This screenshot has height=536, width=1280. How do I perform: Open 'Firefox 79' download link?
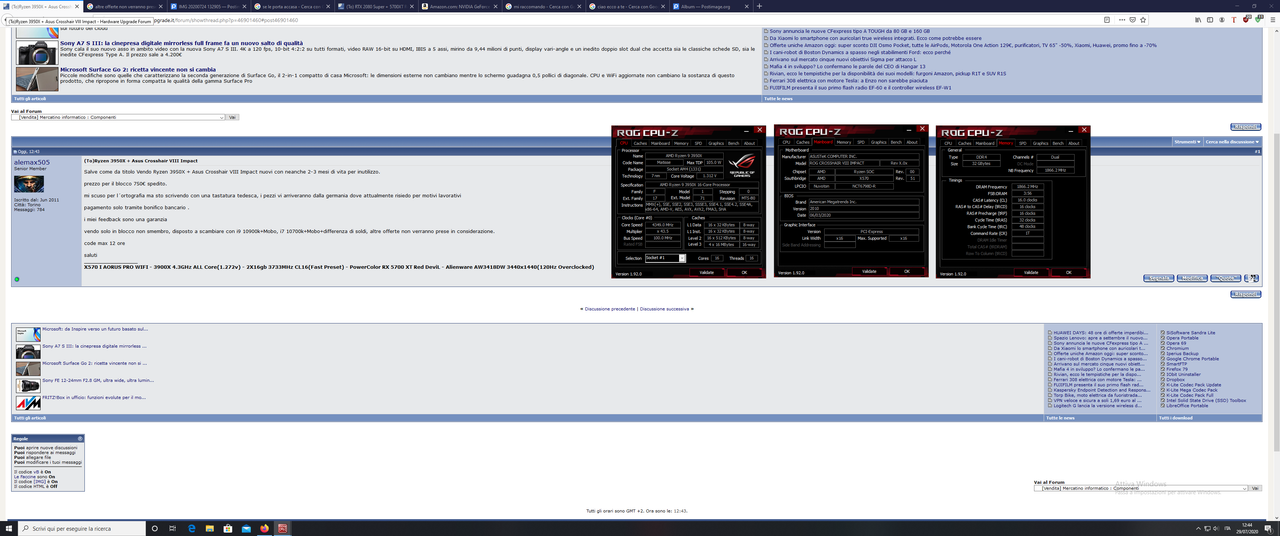1178,368
